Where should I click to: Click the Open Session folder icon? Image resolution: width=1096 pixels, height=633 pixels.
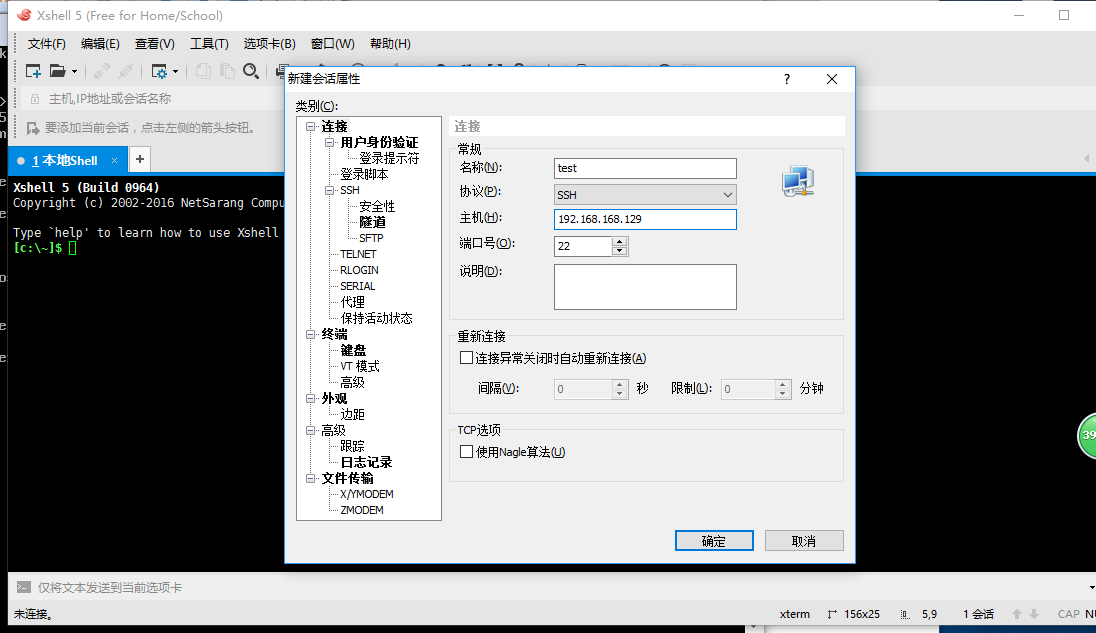click(58, 71)
